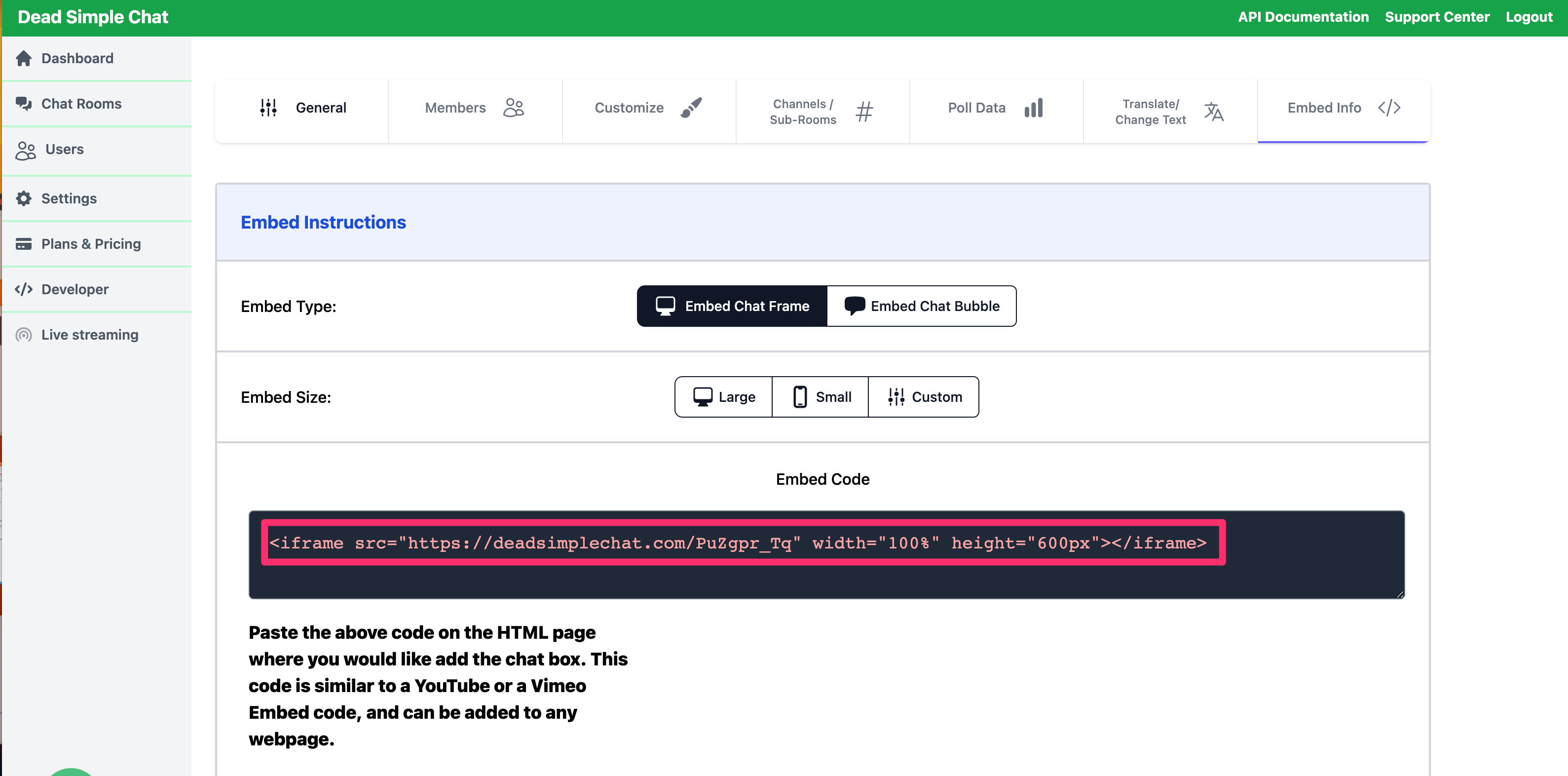The image size is (1568, 776).
Task: Click the General sliders icon
Action: point(268,108)
